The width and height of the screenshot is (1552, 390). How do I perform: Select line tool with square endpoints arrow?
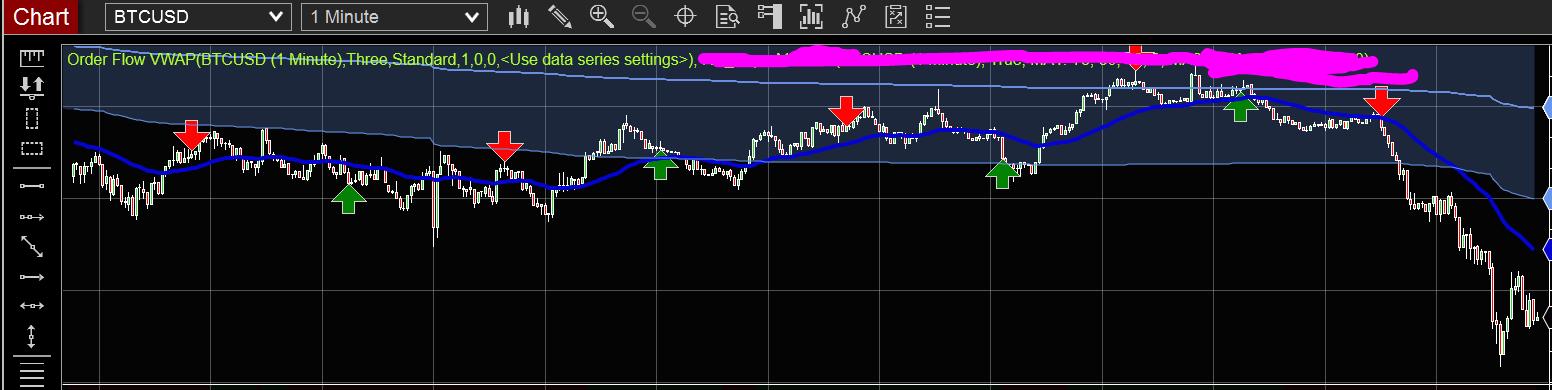click(32, 216)
